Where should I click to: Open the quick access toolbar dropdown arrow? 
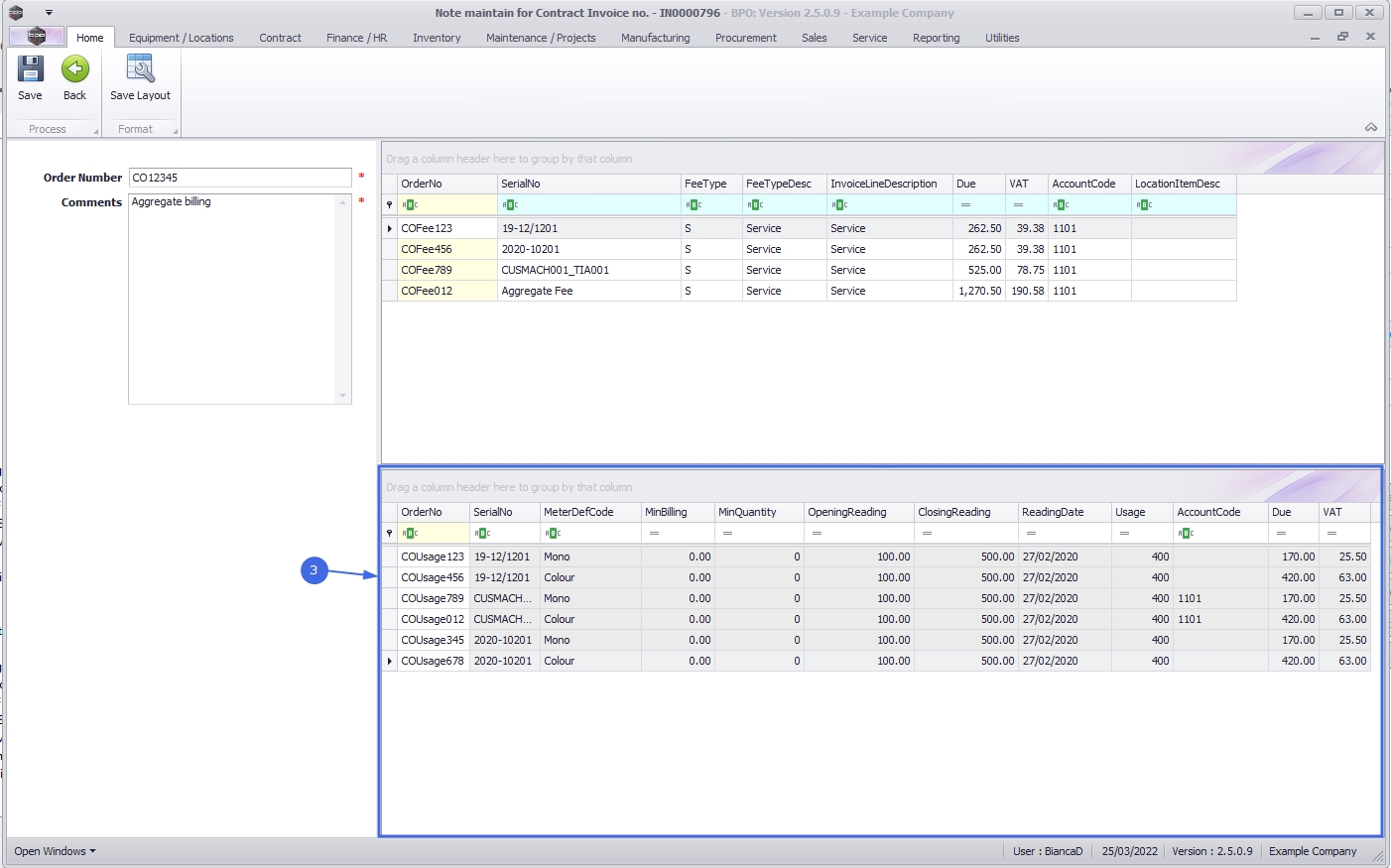pos(49,13)
